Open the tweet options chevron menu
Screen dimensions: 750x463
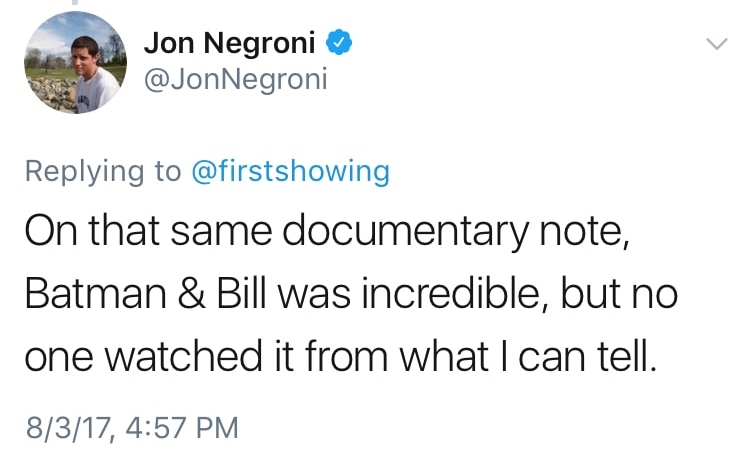[715, 45]
